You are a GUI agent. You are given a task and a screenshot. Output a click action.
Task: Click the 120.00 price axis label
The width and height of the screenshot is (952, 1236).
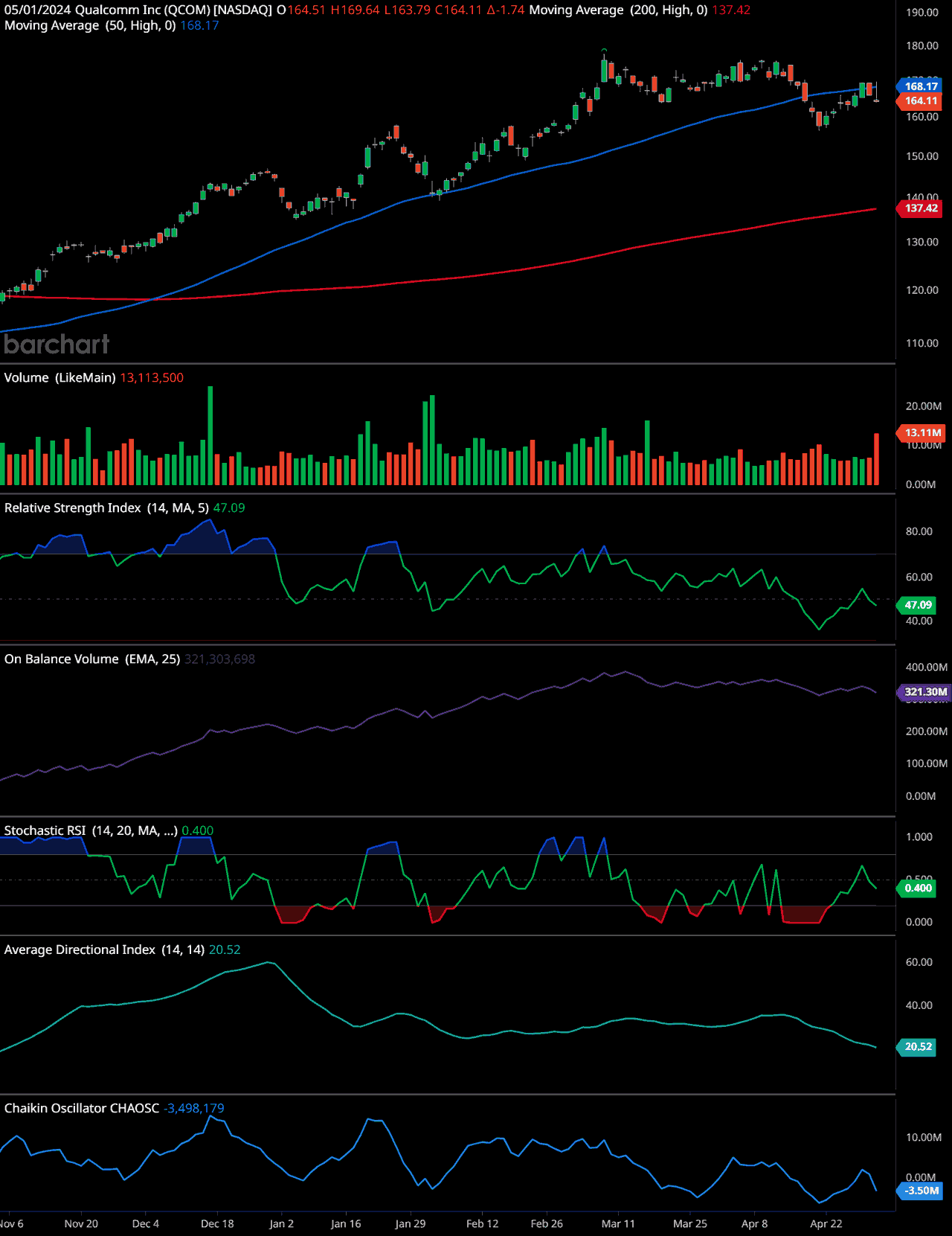tap(922, 290)
